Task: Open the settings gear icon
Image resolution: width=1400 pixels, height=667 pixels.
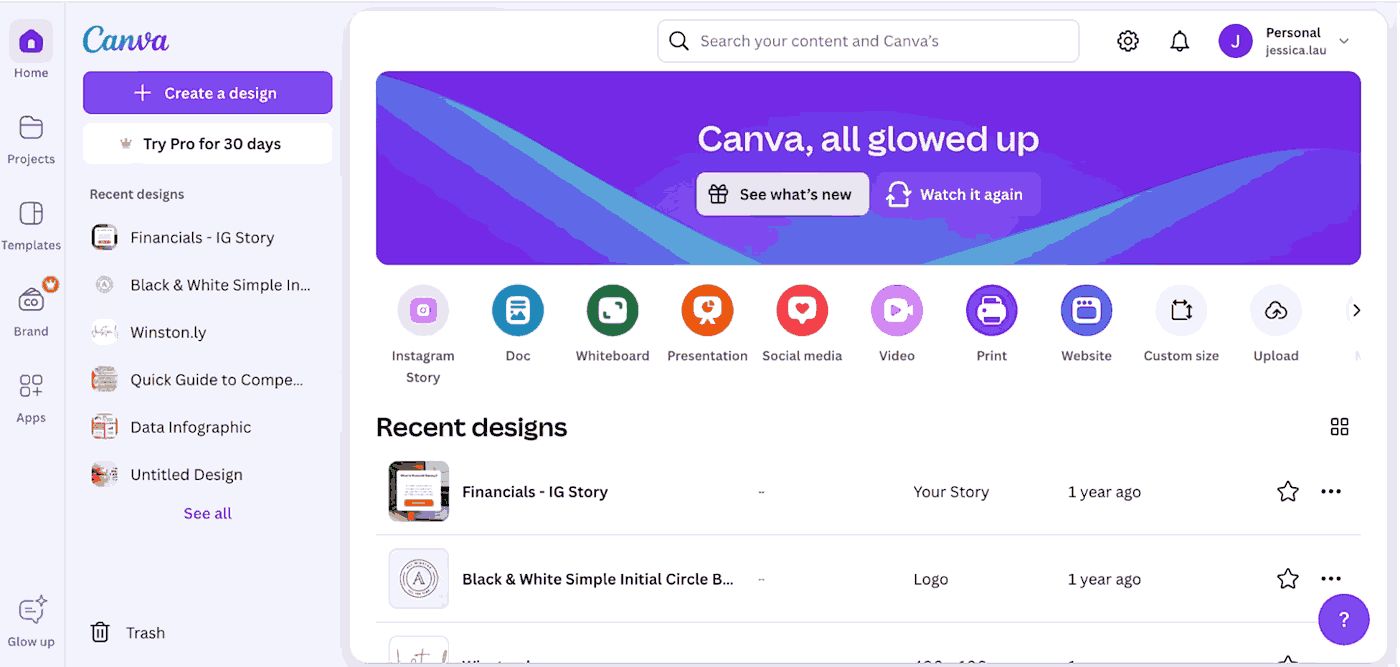Action: pos(1128,41)
